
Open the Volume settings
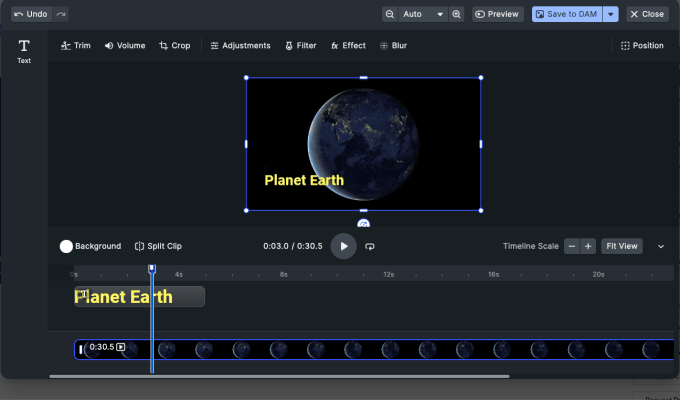tap(124, 46)
